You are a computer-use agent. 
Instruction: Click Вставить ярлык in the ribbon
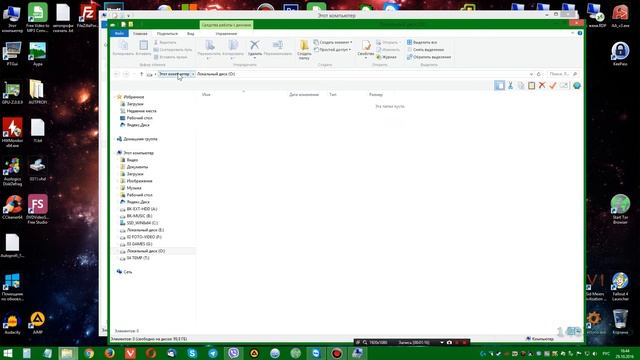171,57
